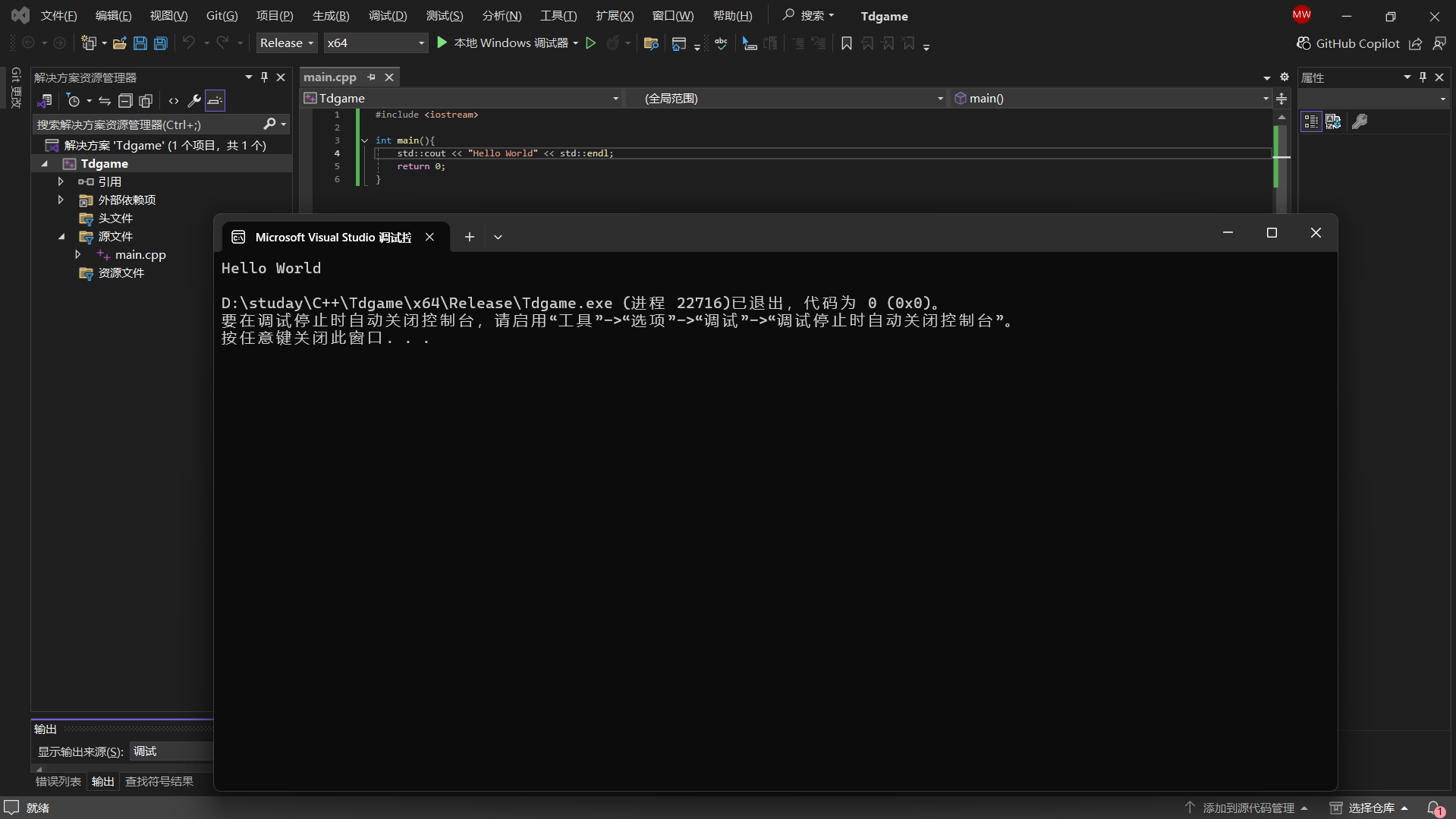This screenshot has height=819, width=1456.
Task: Start without debugging using hollow play icon
Action: [x=590, y=43]
